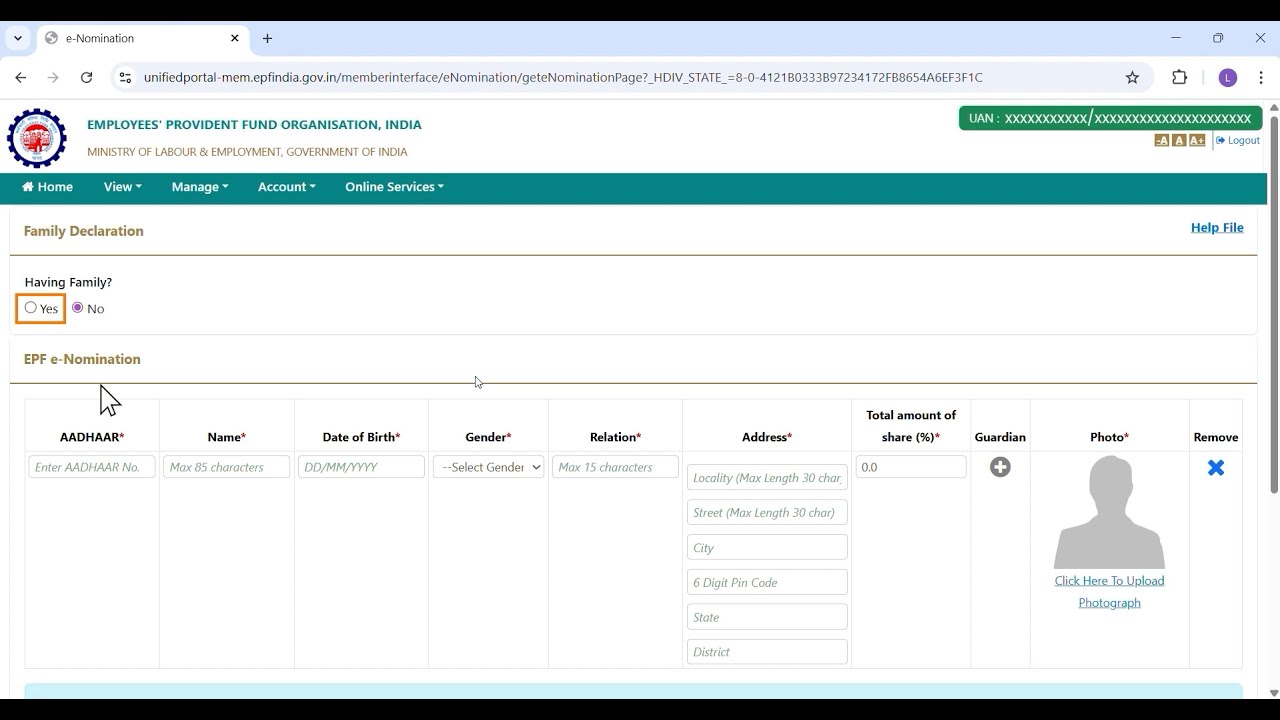Click the browser forward arrow
1280x720 pixels.
(53, 77)
